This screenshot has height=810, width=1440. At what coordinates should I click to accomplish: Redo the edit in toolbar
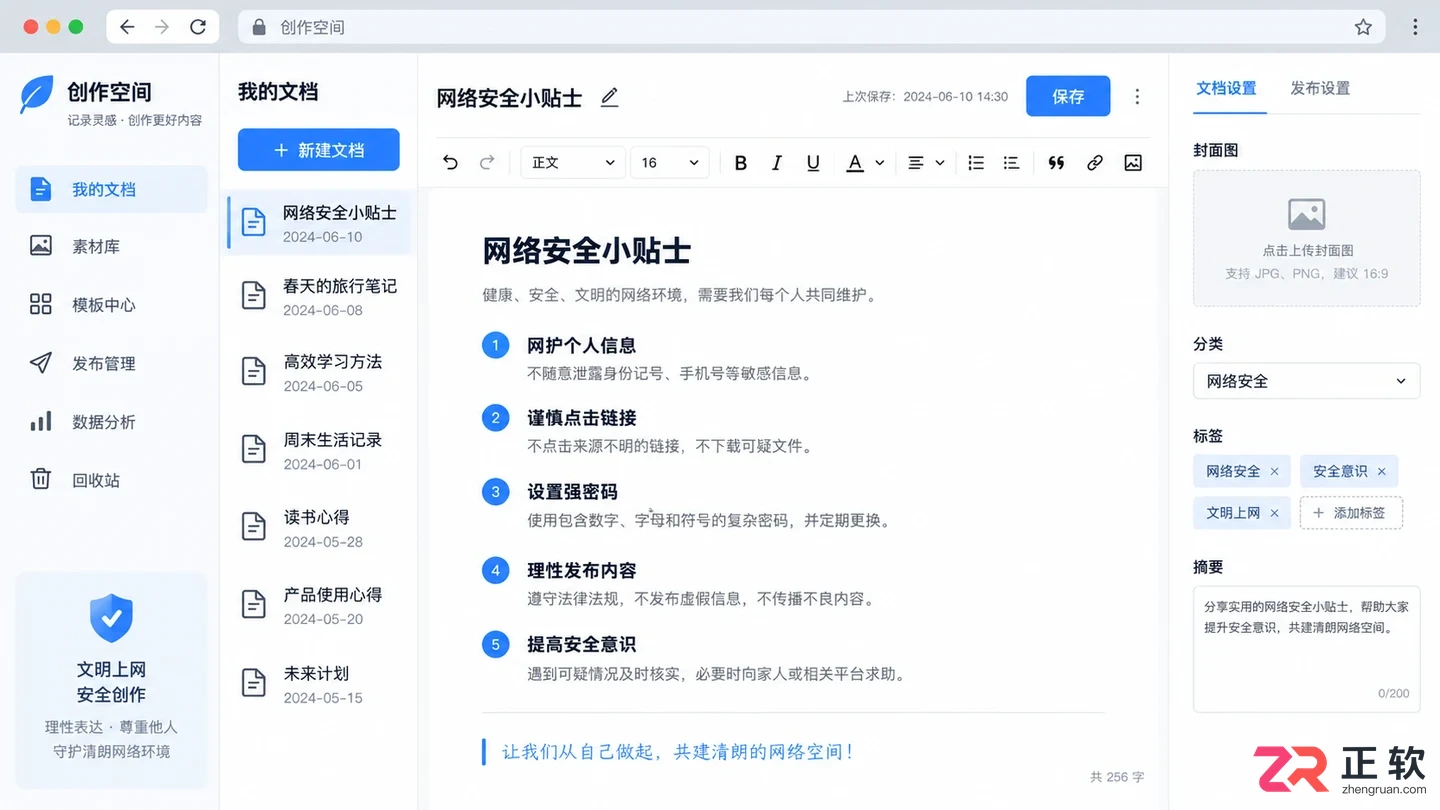(x=487, y=162)
